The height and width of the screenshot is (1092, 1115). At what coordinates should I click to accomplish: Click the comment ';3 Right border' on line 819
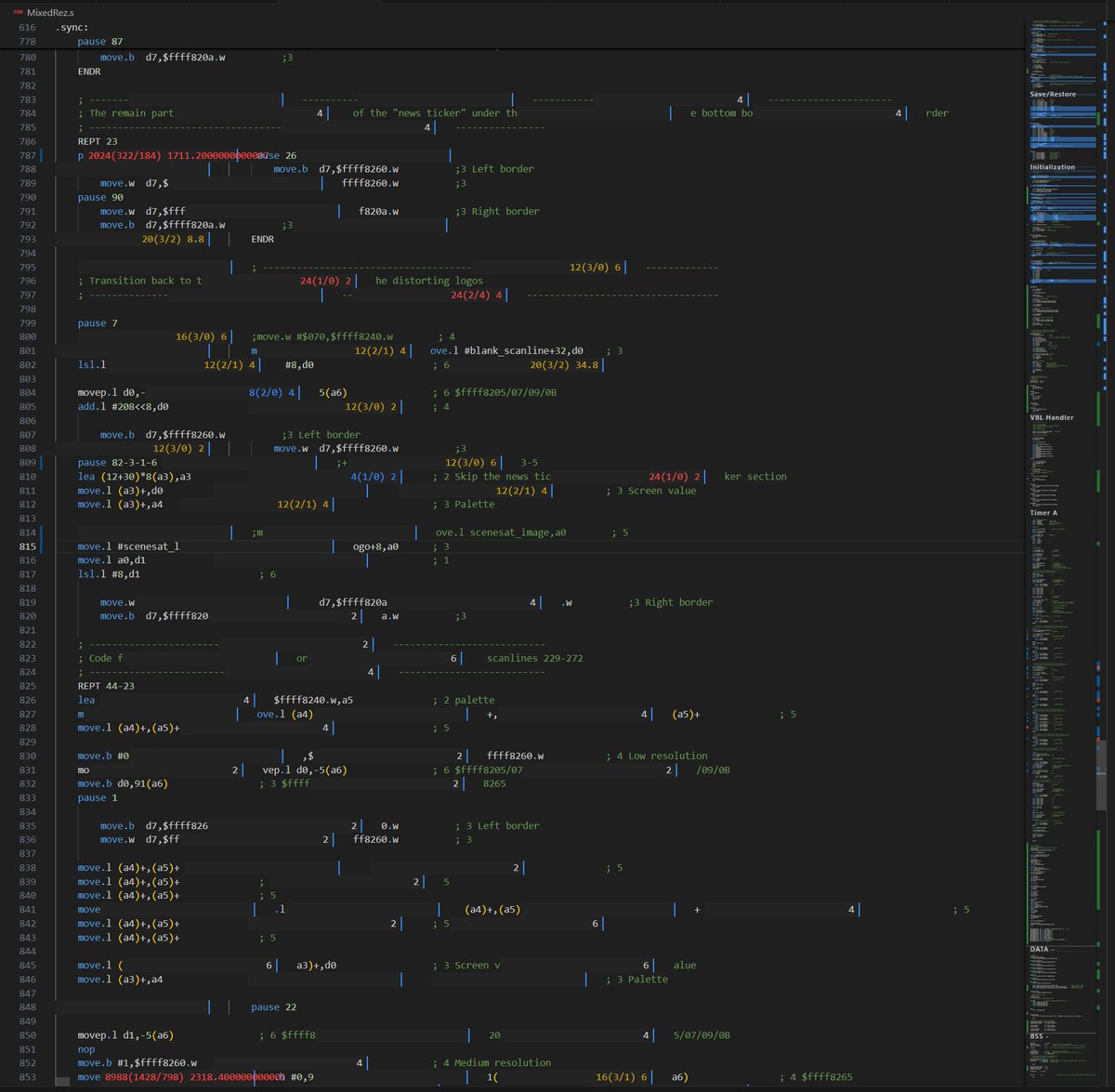tap(671, 603)
